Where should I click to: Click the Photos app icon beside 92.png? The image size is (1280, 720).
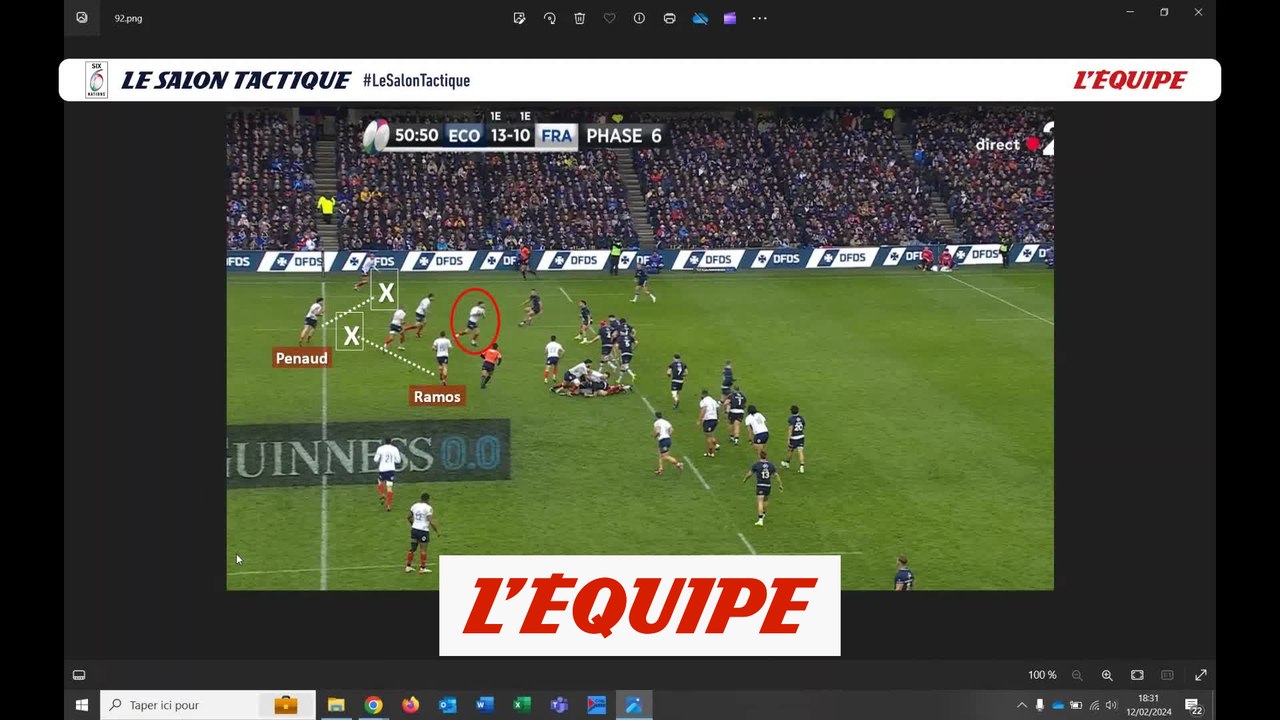pos(82,18)
